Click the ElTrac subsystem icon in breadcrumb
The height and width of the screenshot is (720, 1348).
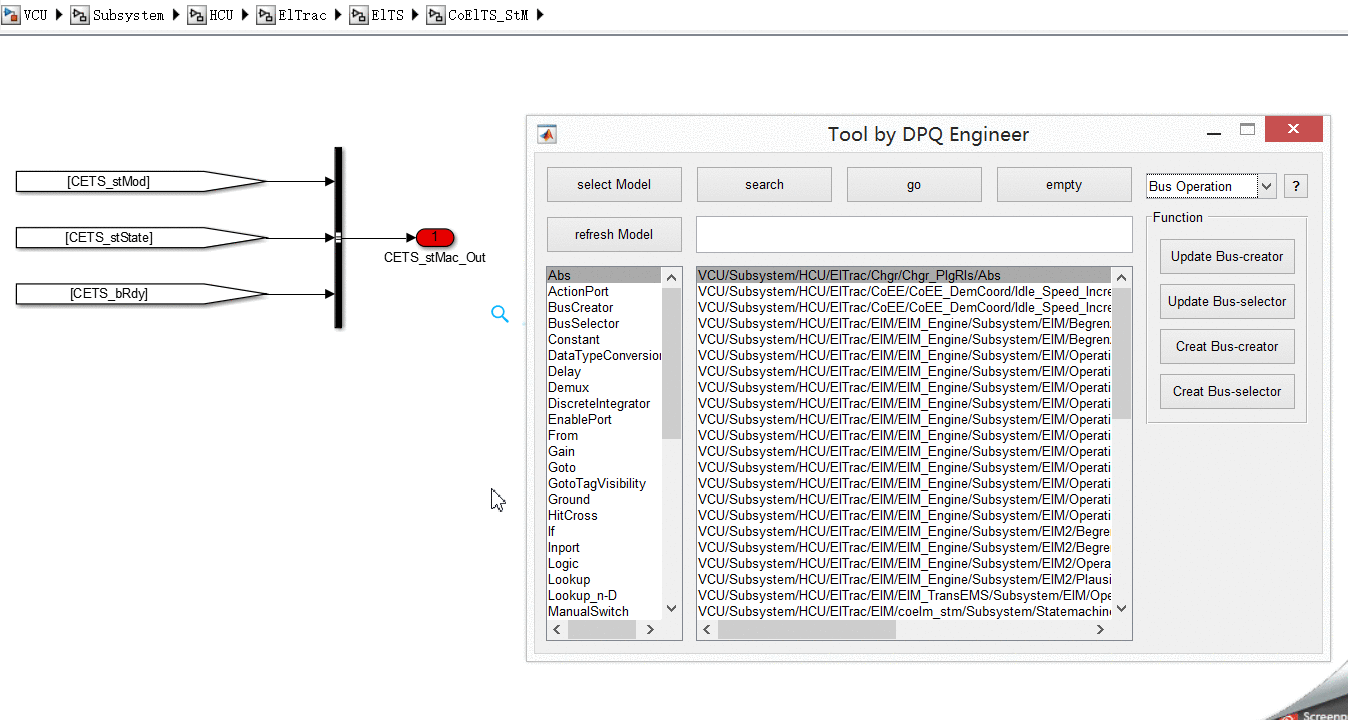pyautogui.click(x=265, y=16)
